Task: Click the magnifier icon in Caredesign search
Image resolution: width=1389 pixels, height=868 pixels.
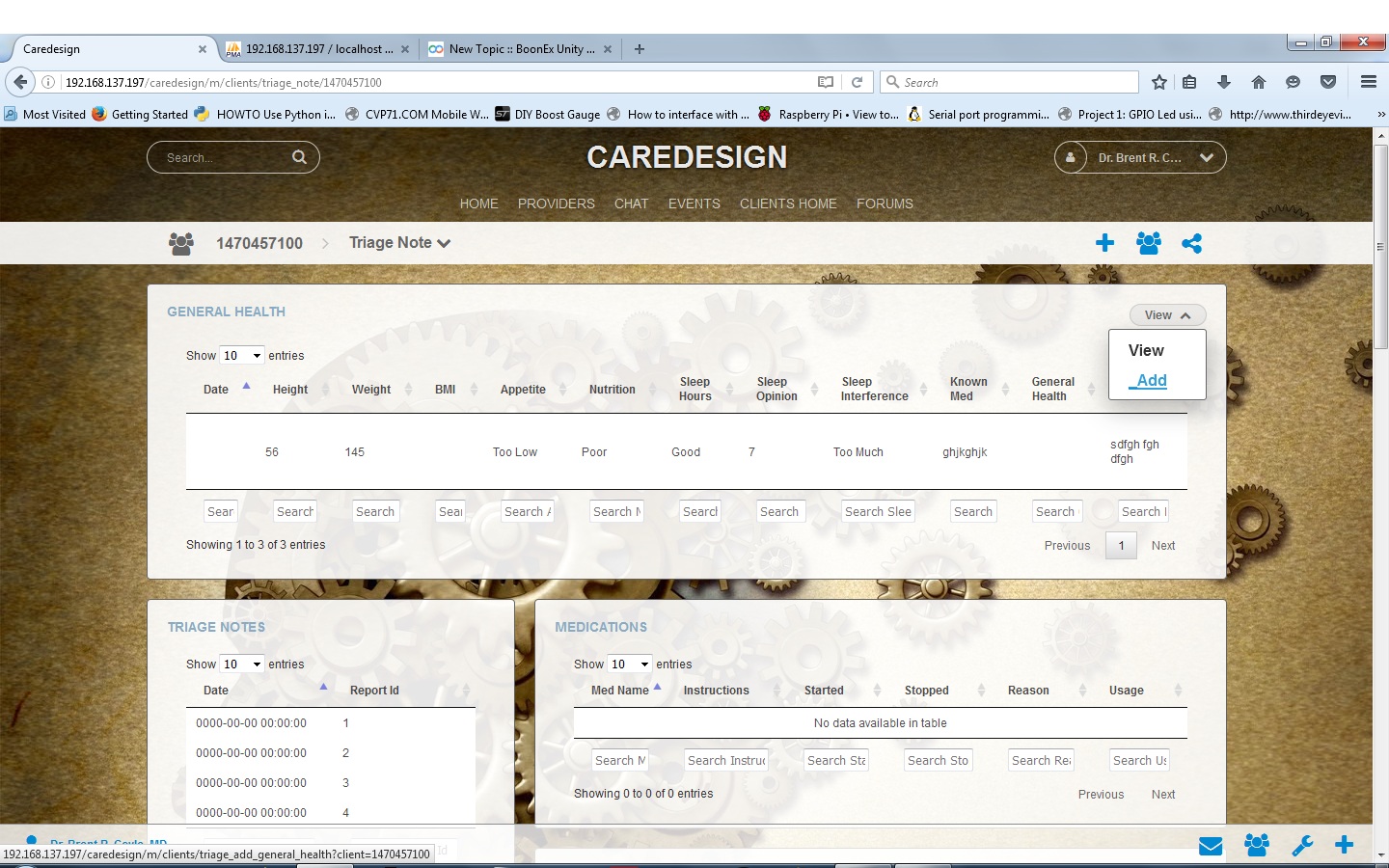Action: [299, 157]
